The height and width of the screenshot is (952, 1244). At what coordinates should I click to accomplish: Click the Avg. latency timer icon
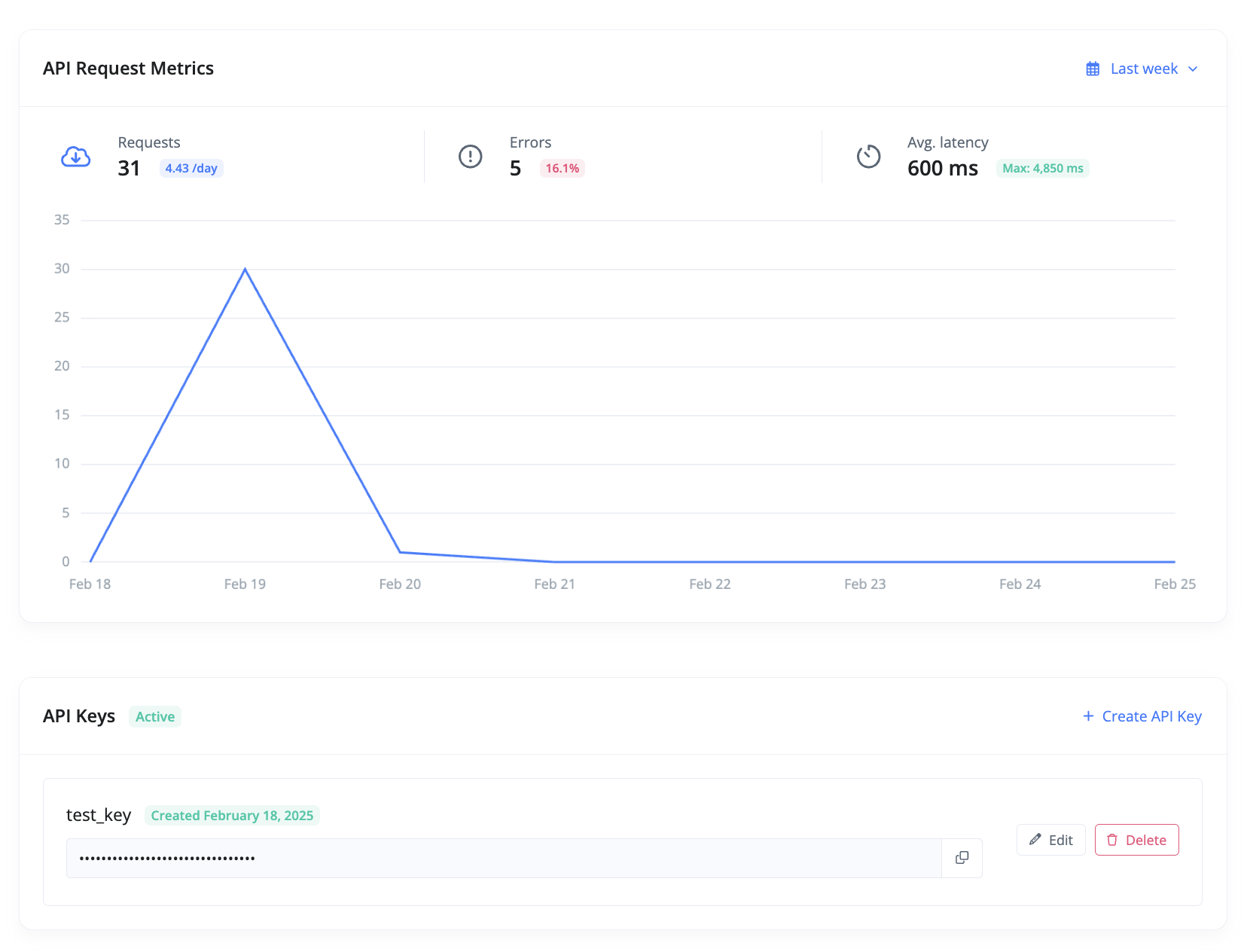coord(868,157)
